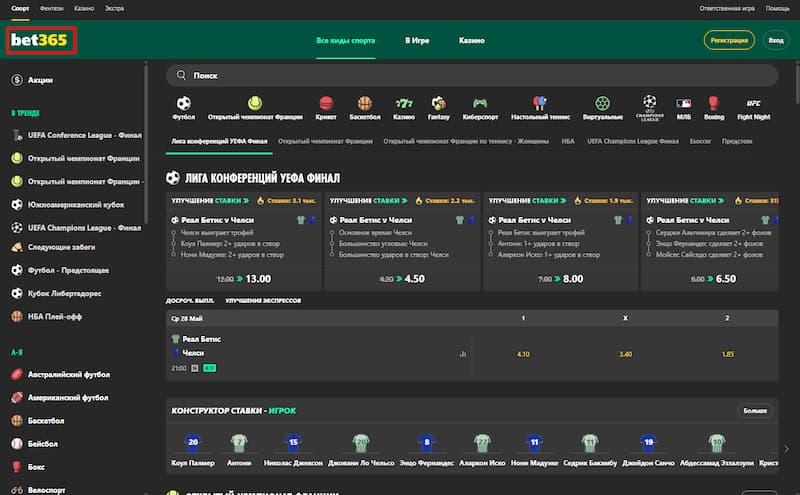Viewport: 800px width, 495px height.
Task: Open Южноамериканский кубок in sidebar
Action: [x=68, y=205]
